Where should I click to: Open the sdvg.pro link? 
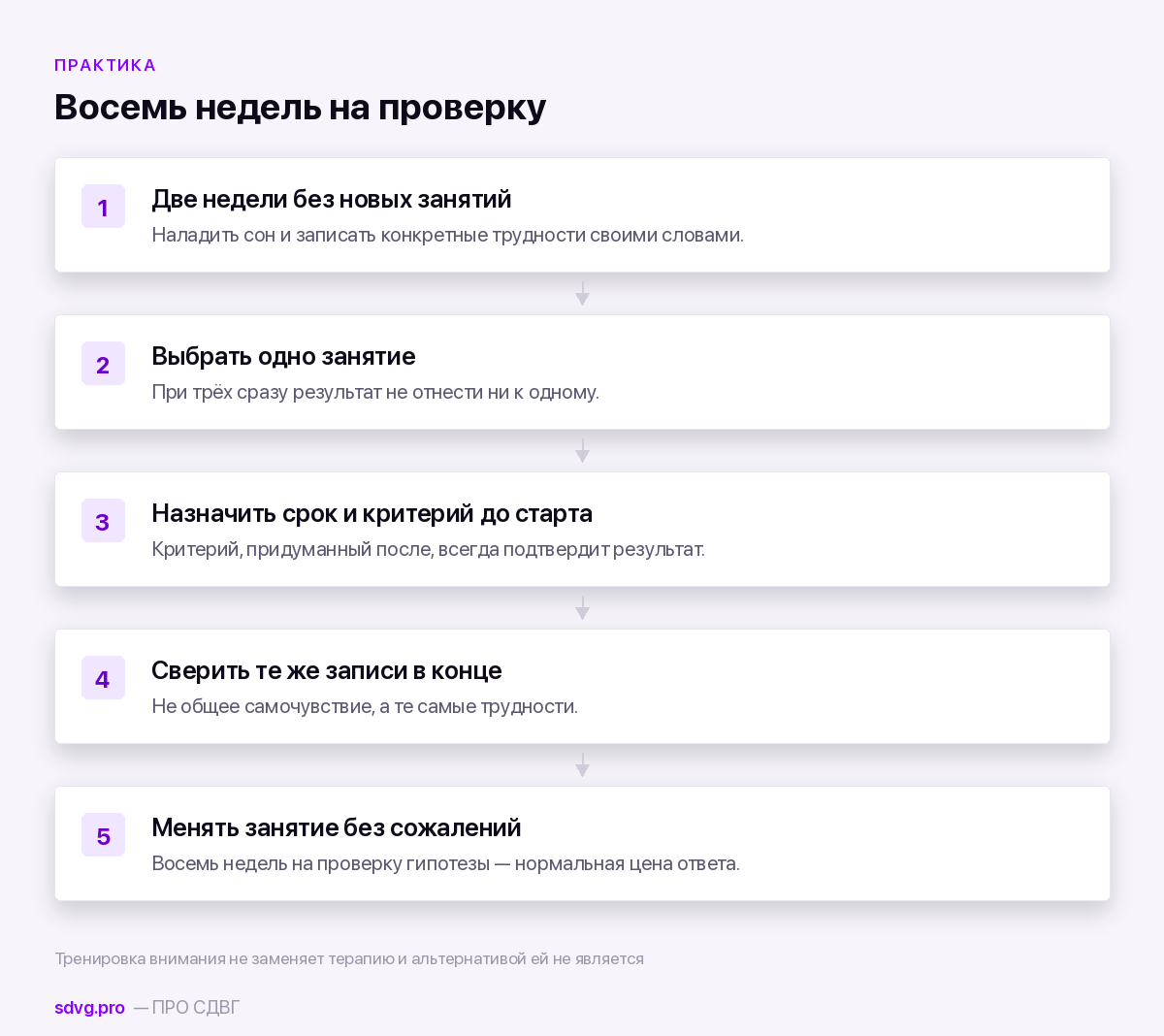(89, 1007)
